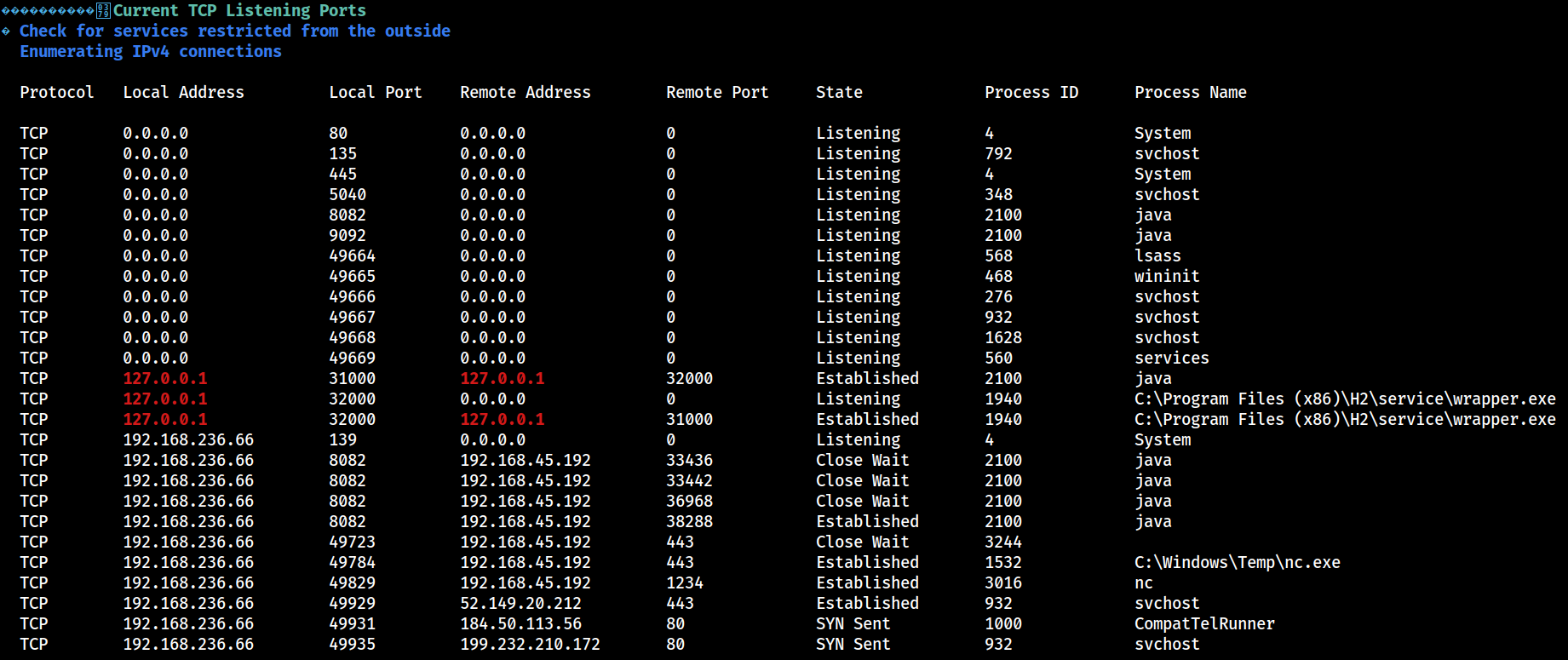Click the 'lsass' process name
1568x660 pixels.
tap(1157, 255)
